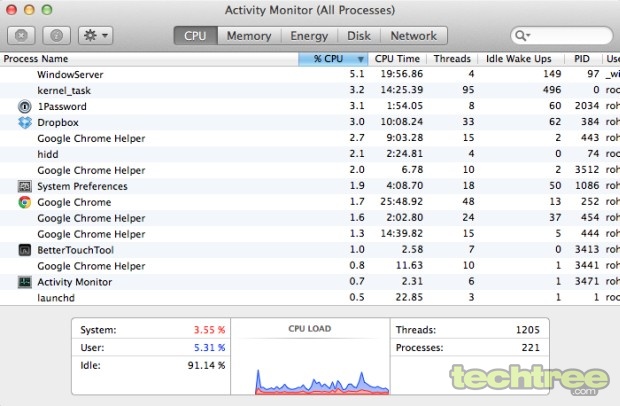Image resolution: width=620 pixels, height=406 pixels.
Task: Select the Activity Monitor process name
Action: pos(75,282)
